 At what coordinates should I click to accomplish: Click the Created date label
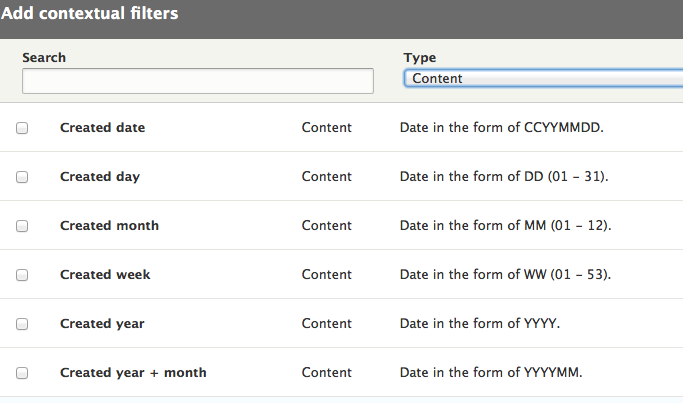[102, 128]
